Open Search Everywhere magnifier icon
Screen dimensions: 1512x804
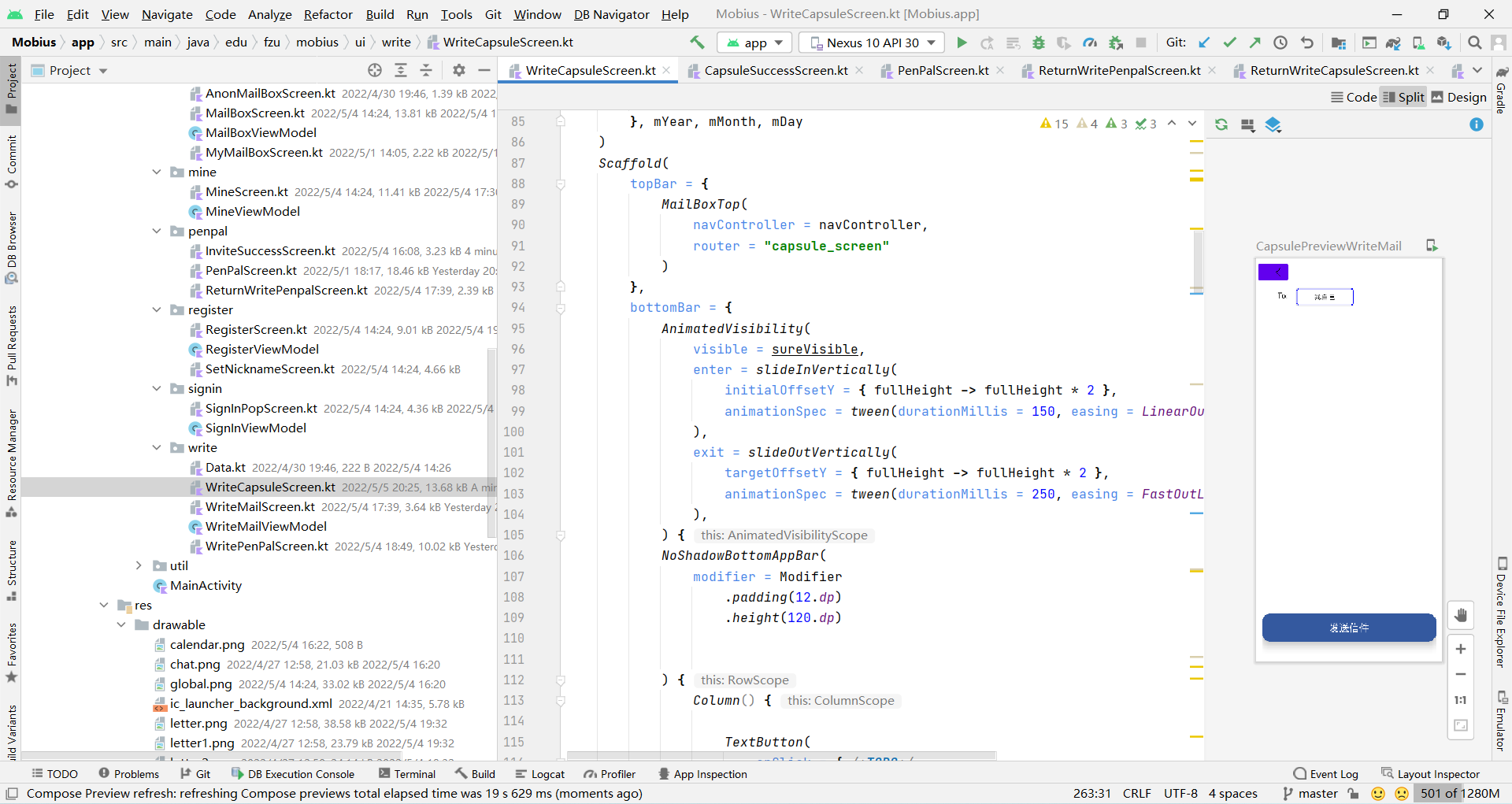click(1475, 43)
